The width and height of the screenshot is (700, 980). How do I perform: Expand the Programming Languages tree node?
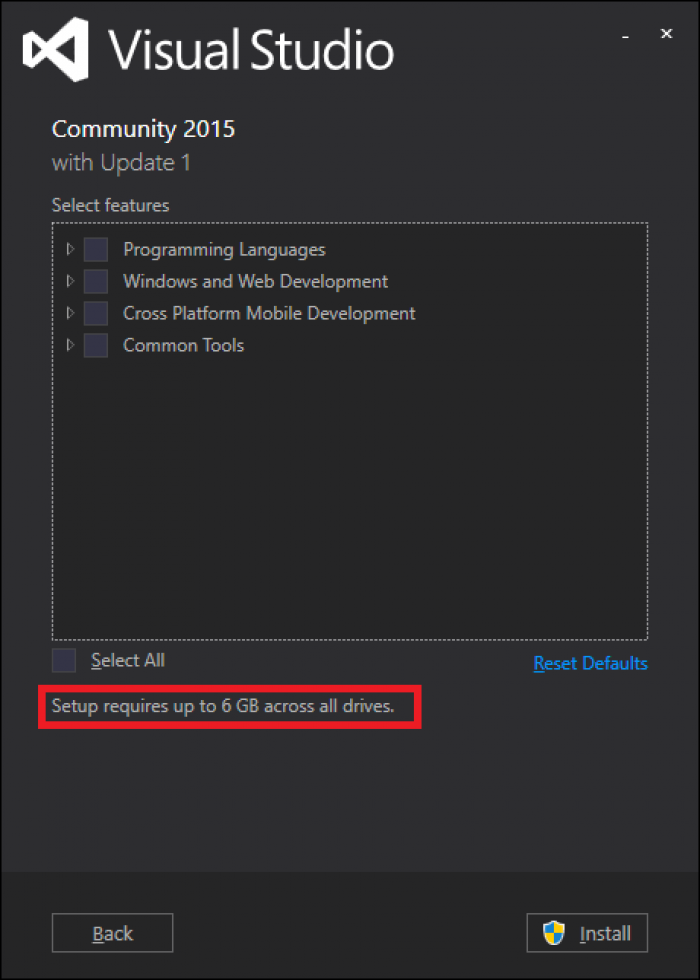point(71,249)
